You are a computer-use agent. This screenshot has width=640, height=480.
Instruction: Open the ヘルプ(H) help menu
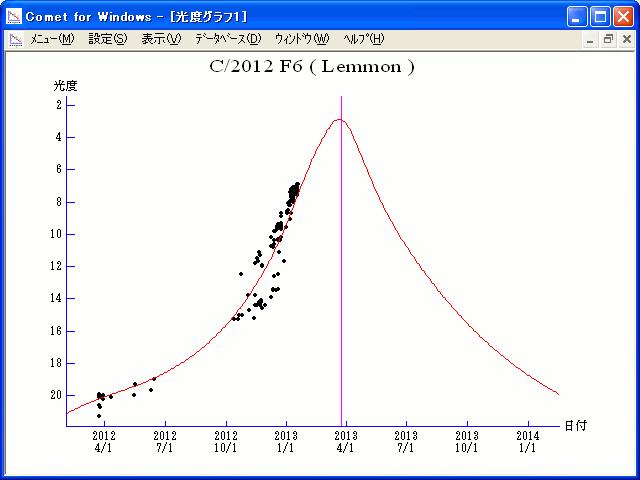point(363,40)
